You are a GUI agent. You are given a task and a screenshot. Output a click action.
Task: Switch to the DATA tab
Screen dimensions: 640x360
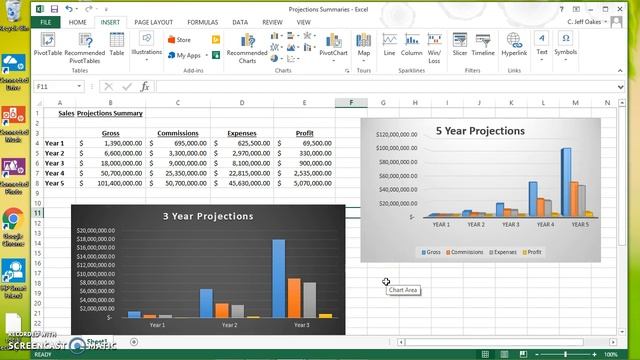tap(240, 22)
